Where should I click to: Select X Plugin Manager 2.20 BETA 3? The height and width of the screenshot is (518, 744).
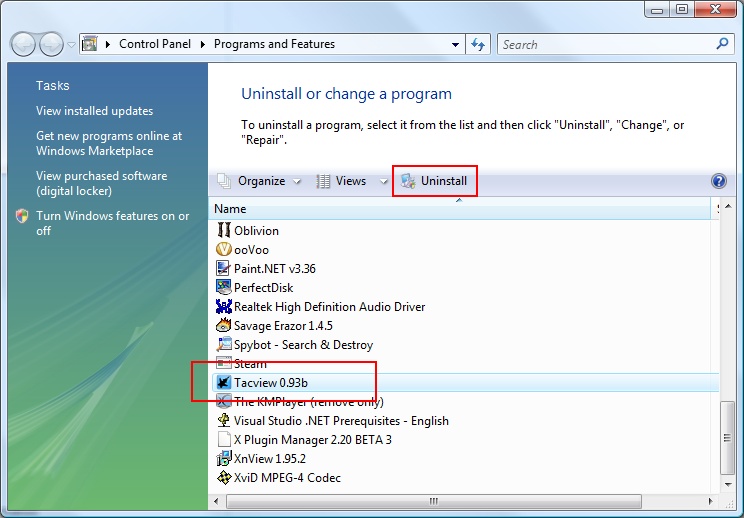(x=313, y=439)
